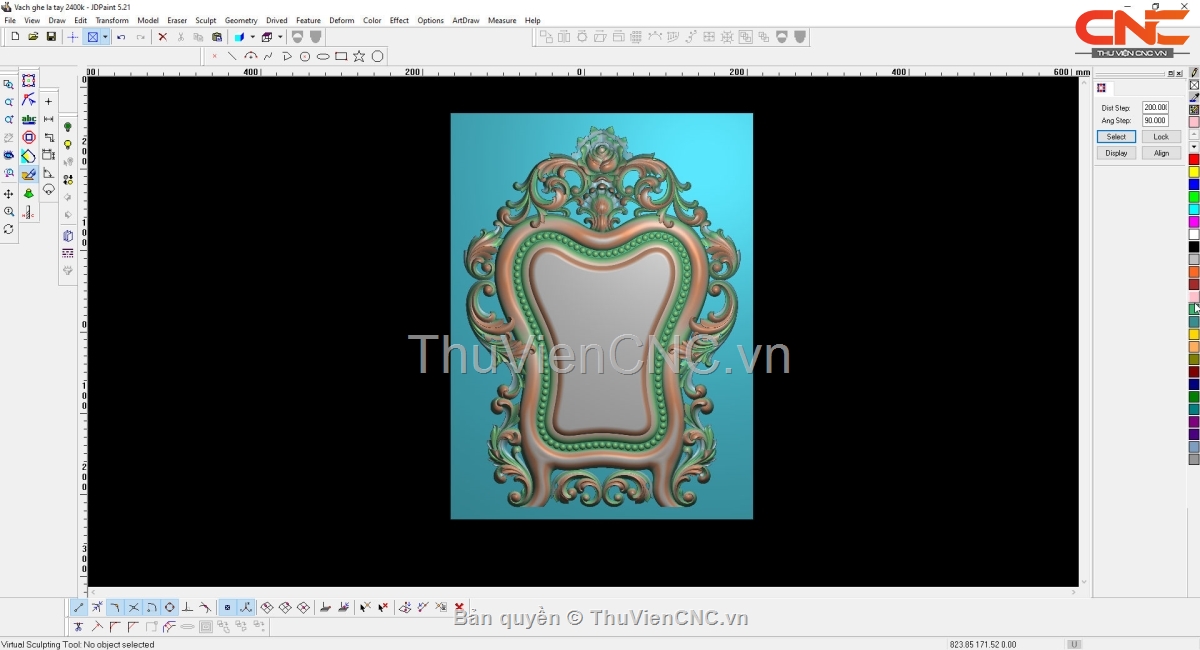
Task: Click the Align button
Action: click(x=1161, y=153)
